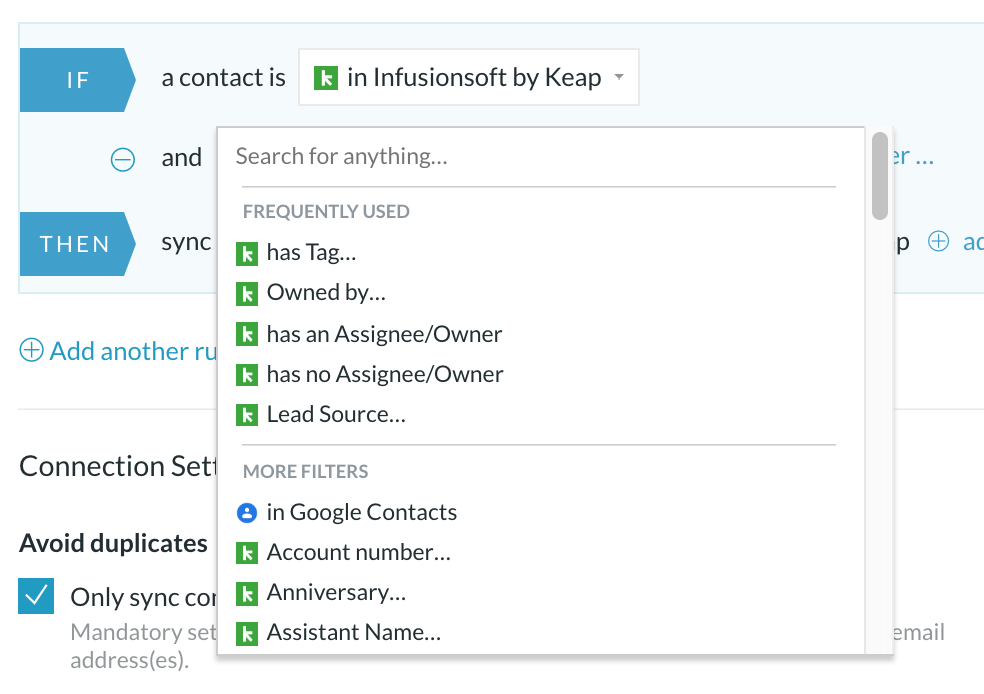Choose 'in Google Contacts' filter
Screen dimensions: 984x694
click(361, 512)
